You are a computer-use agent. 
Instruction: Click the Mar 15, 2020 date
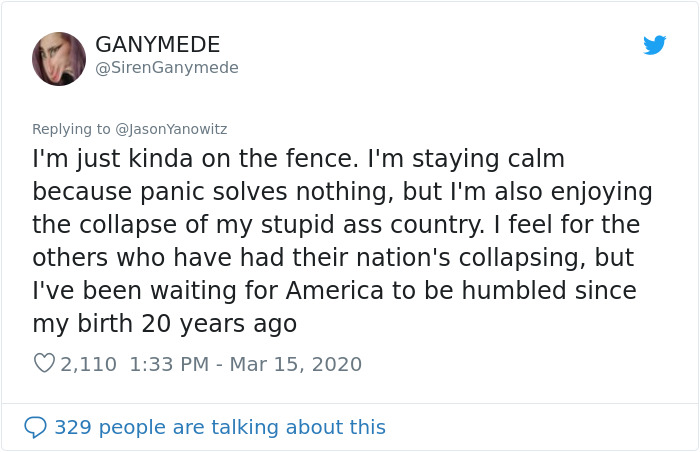[x=293, y=364]
